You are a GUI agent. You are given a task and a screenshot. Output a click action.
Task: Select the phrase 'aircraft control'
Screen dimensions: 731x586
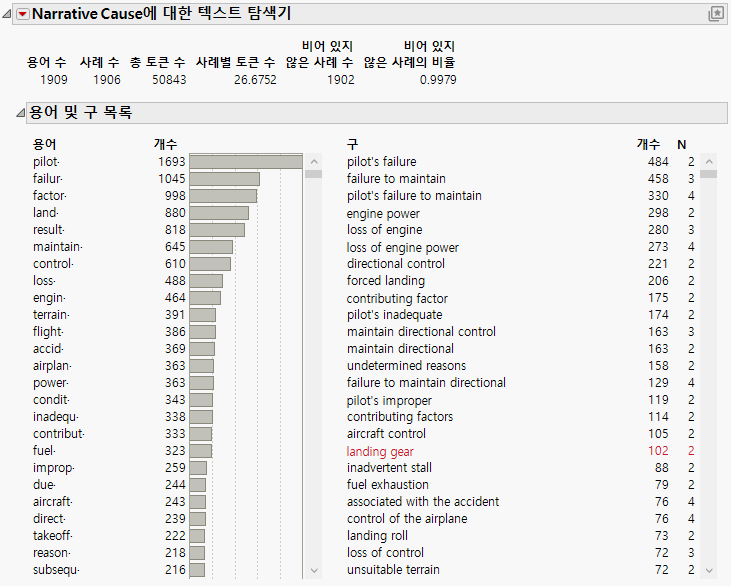pyautogui.click(x=386, y=434)
